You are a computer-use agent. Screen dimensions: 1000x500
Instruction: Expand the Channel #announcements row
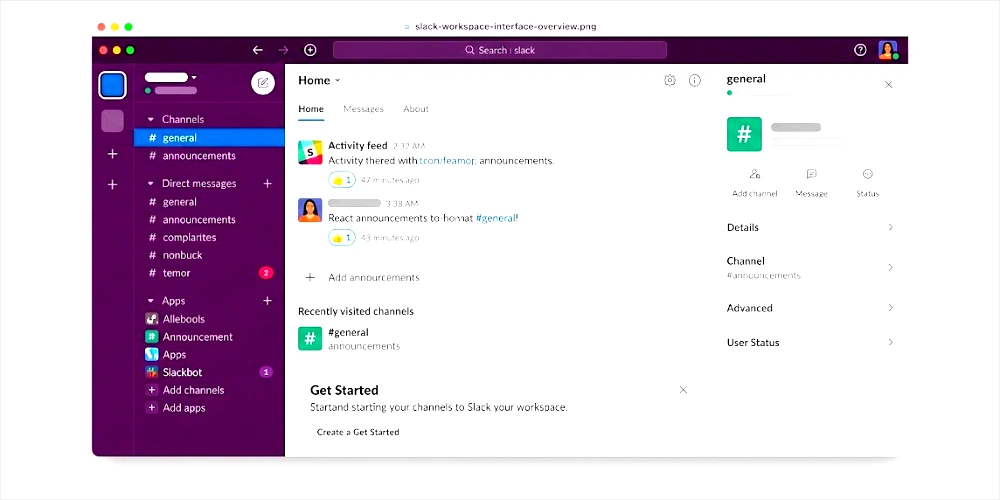[810, 268]
